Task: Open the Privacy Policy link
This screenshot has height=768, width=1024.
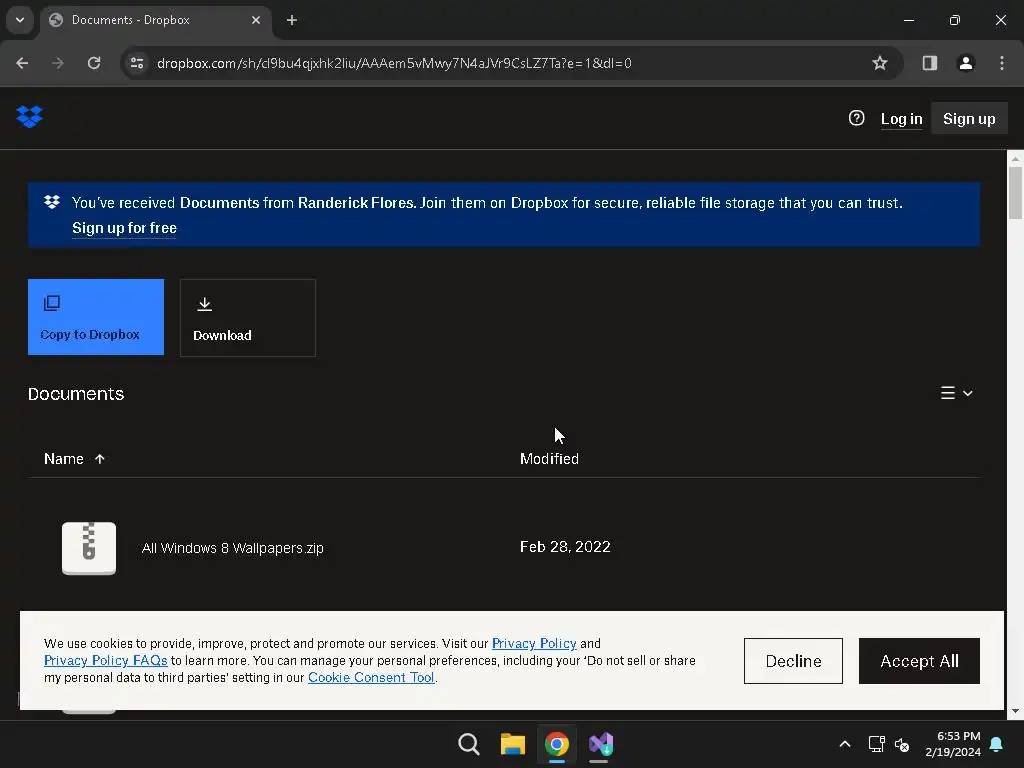Action: click(534, 643)
